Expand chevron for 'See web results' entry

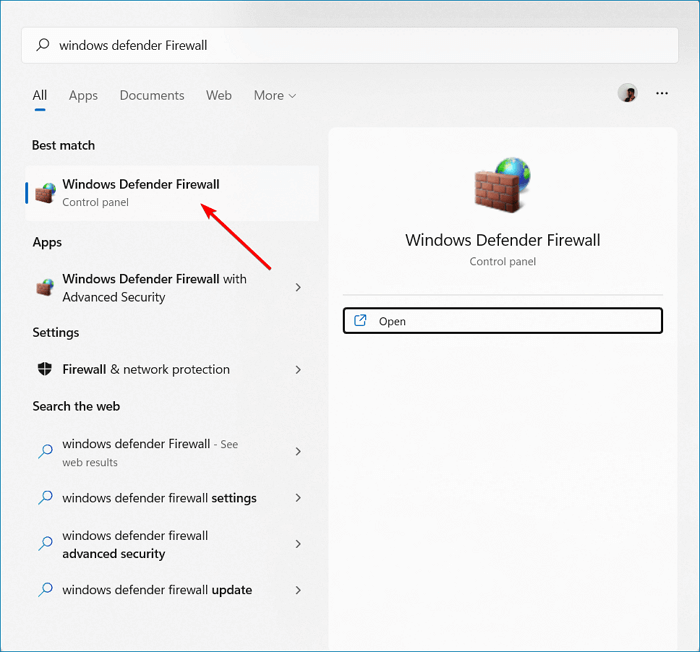coord(298,451)
